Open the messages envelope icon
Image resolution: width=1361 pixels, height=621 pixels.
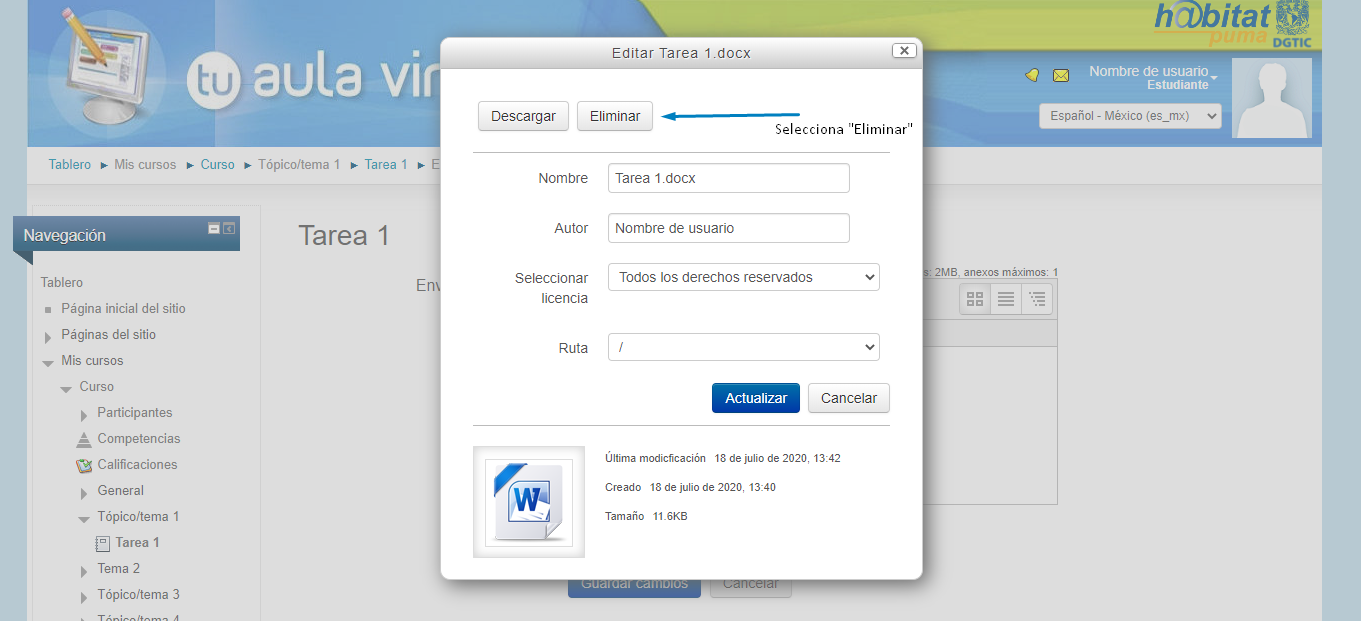coord(1061,75)
